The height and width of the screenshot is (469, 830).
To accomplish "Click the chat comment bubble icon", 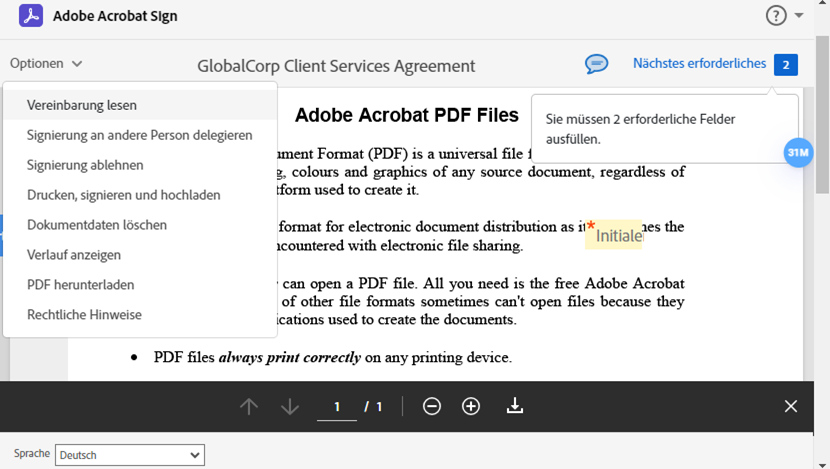I will pyautogui.click(x=596, y=64).
